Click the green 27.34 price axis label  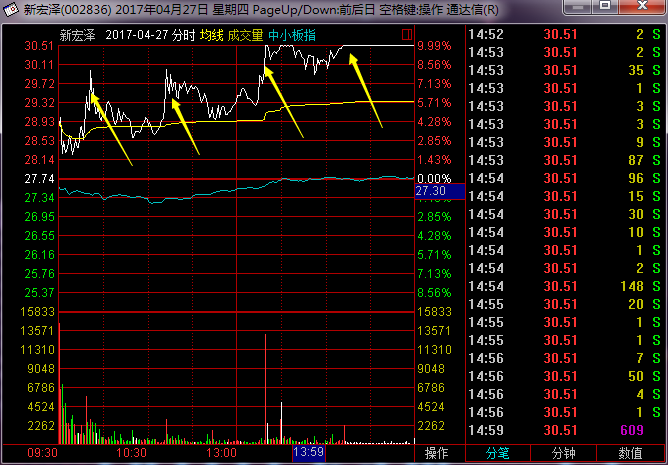[x=39, y=198]
